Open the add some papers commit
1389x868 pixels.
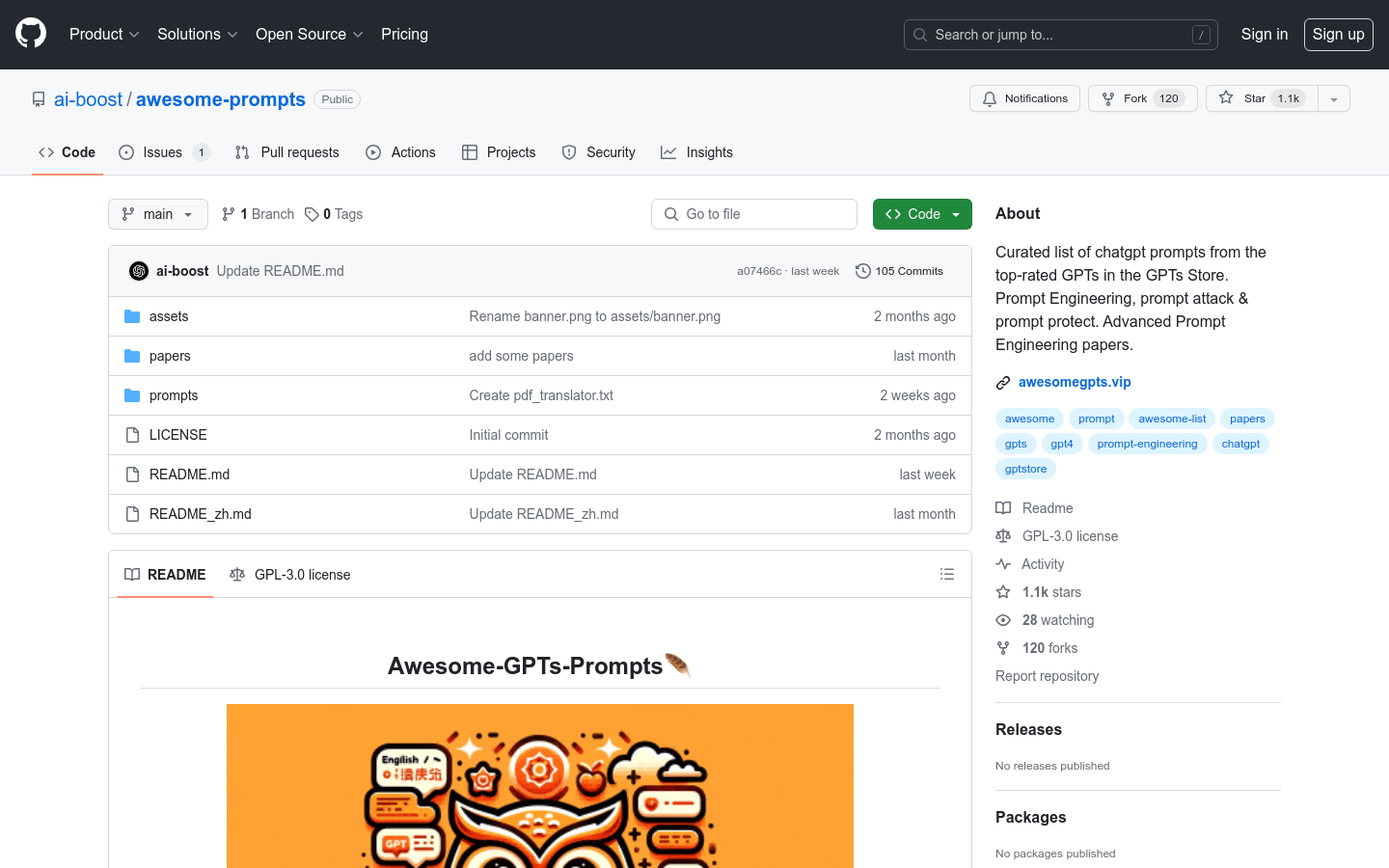[x=521, y=356]
